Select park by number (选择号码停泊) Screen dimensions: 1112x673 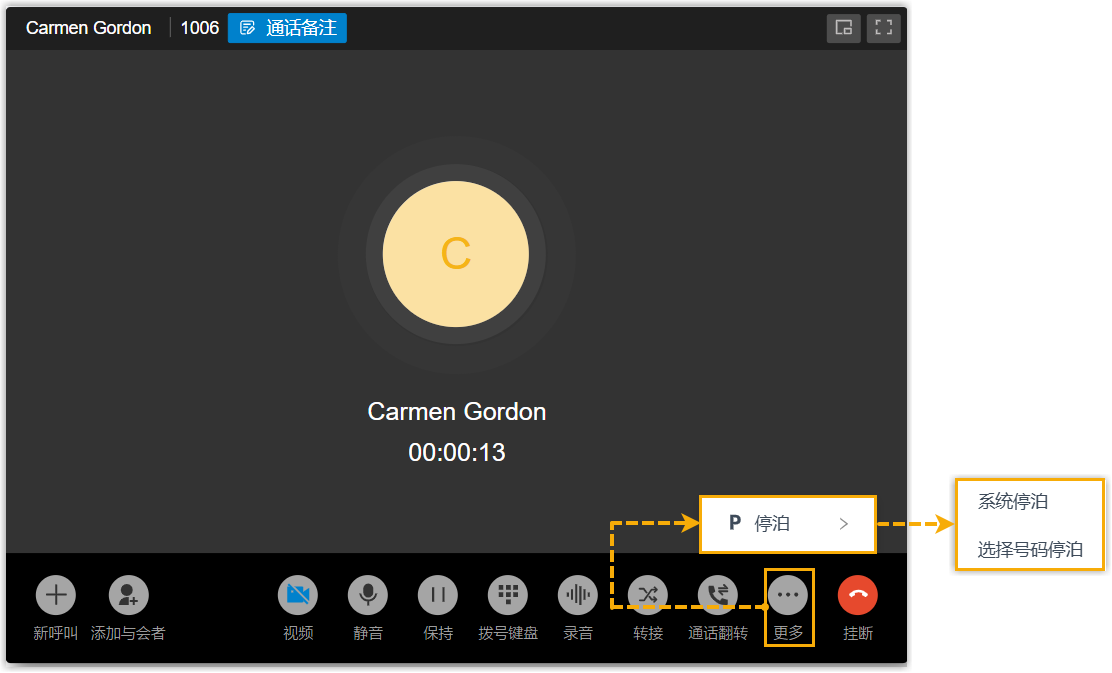click(1030, 550)
